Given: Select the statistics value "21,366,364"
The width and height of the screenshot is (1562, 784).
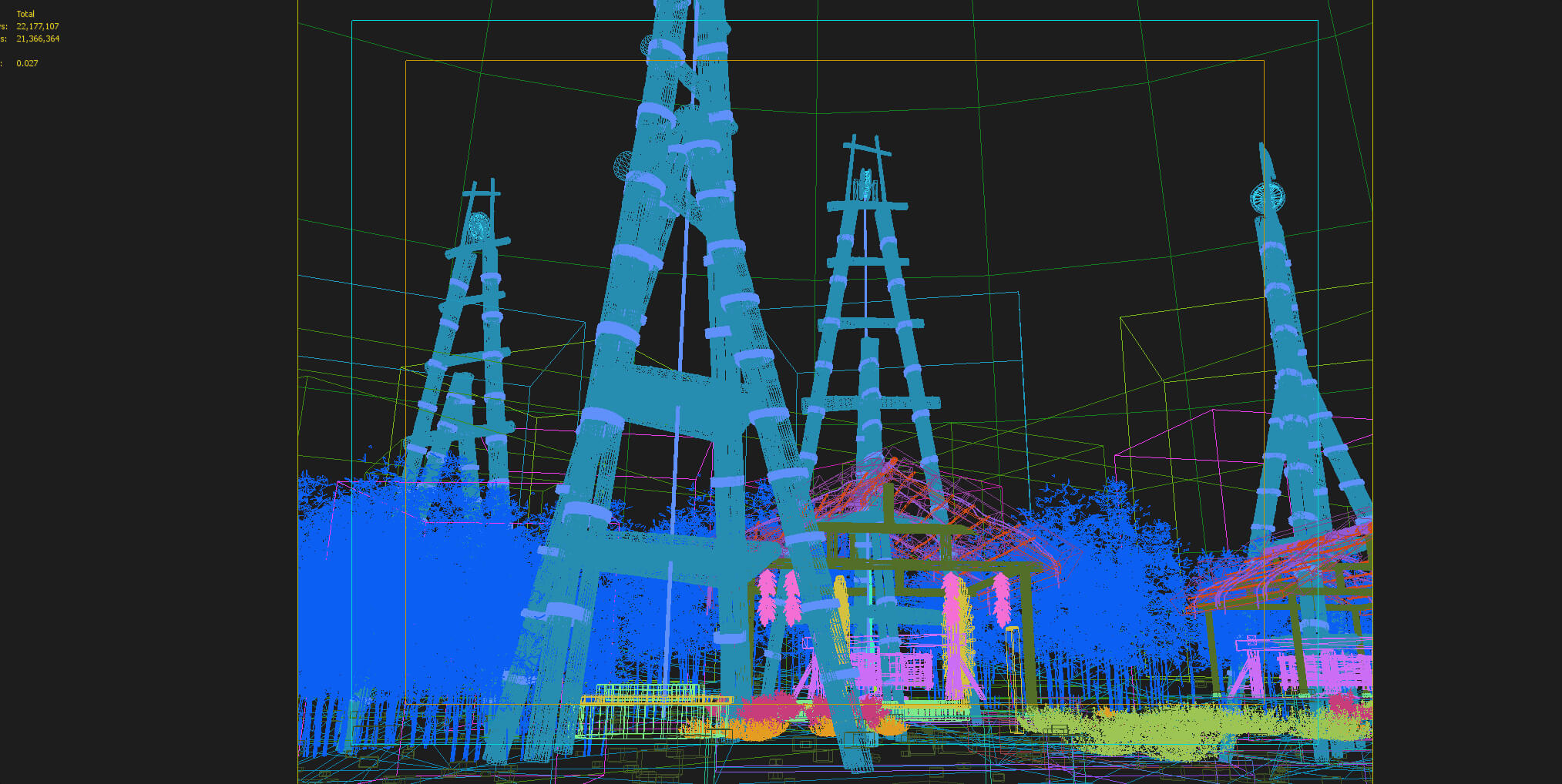Looking at the screenshot, I should click(x=38, y=39).
